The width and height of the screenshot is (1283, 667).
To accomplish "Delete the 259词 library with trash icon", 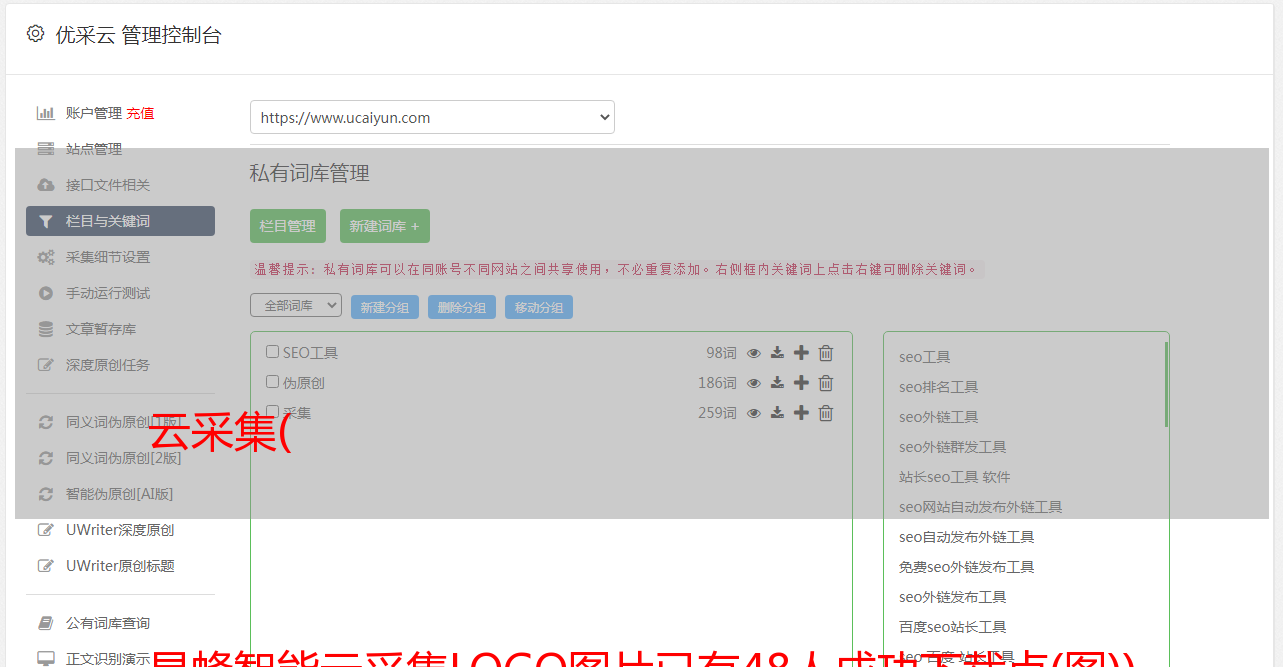I will pos(826,413).
